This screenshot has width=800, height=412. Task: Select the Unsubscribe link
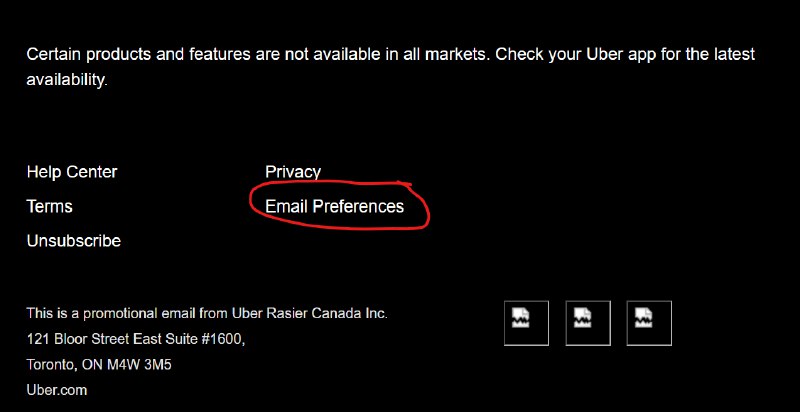(73, 241)
